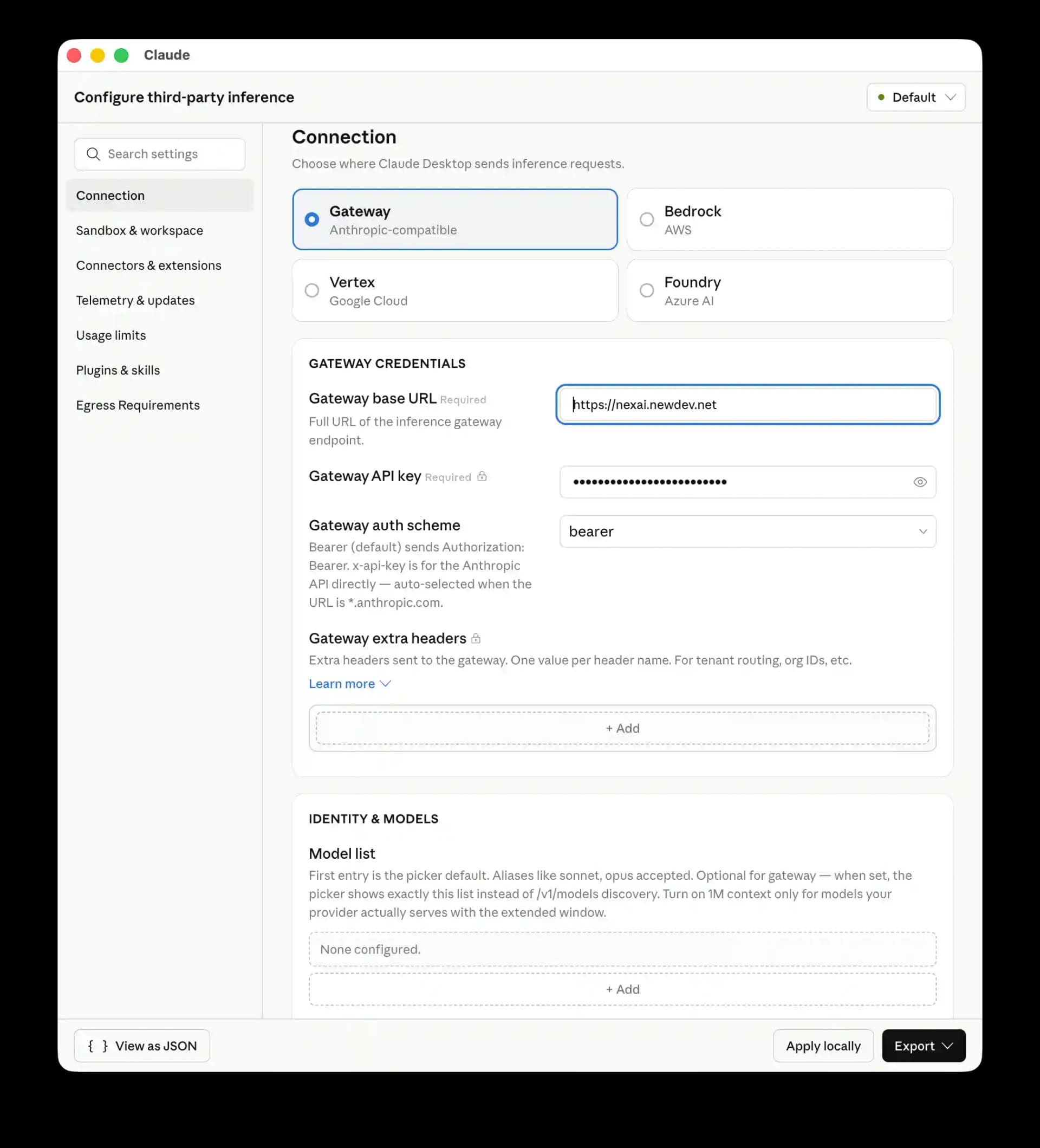
Task: Open the Export dropdown arrow
Action: (947, 1046)
